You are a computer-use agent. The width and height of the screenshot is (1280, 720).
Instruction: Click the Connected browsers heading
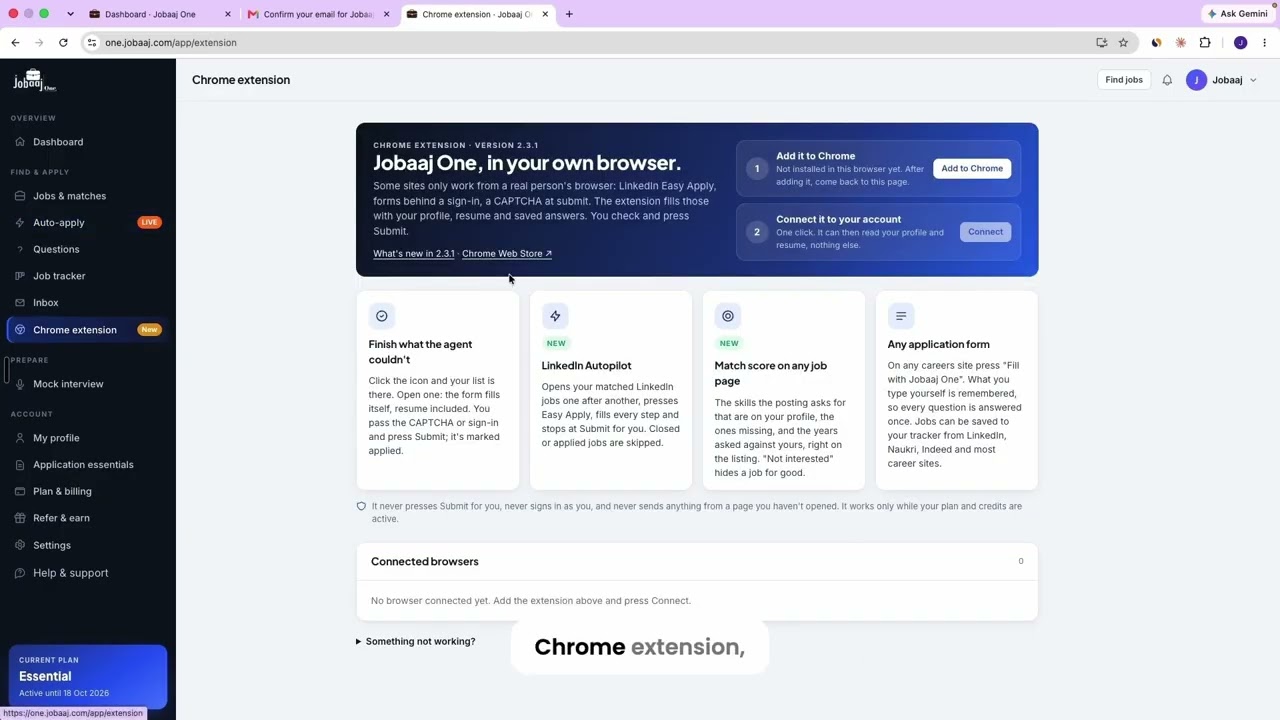click(x=425, y=562)
